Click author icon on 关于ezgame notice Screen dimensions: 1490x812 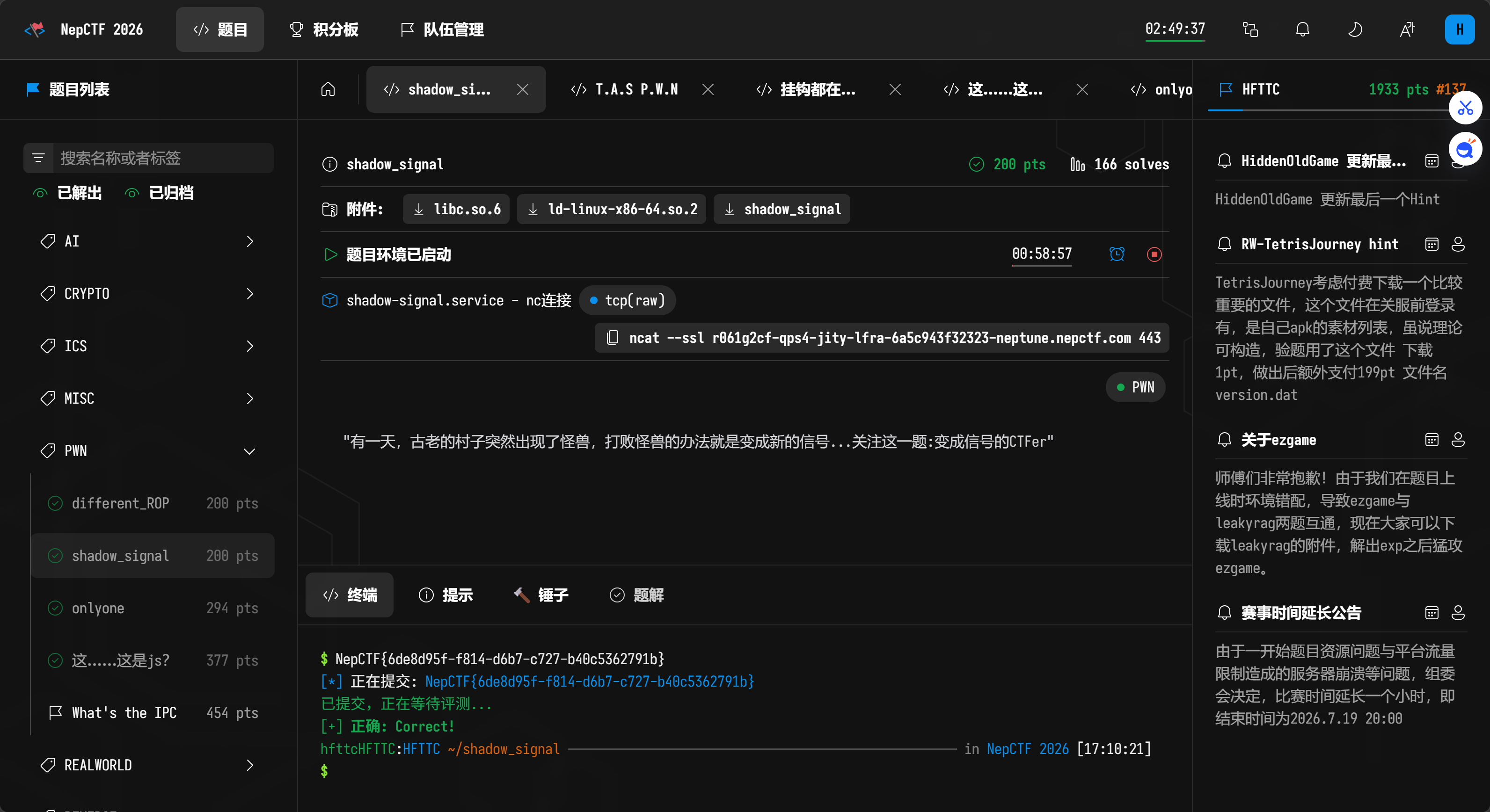point(1458,440)
